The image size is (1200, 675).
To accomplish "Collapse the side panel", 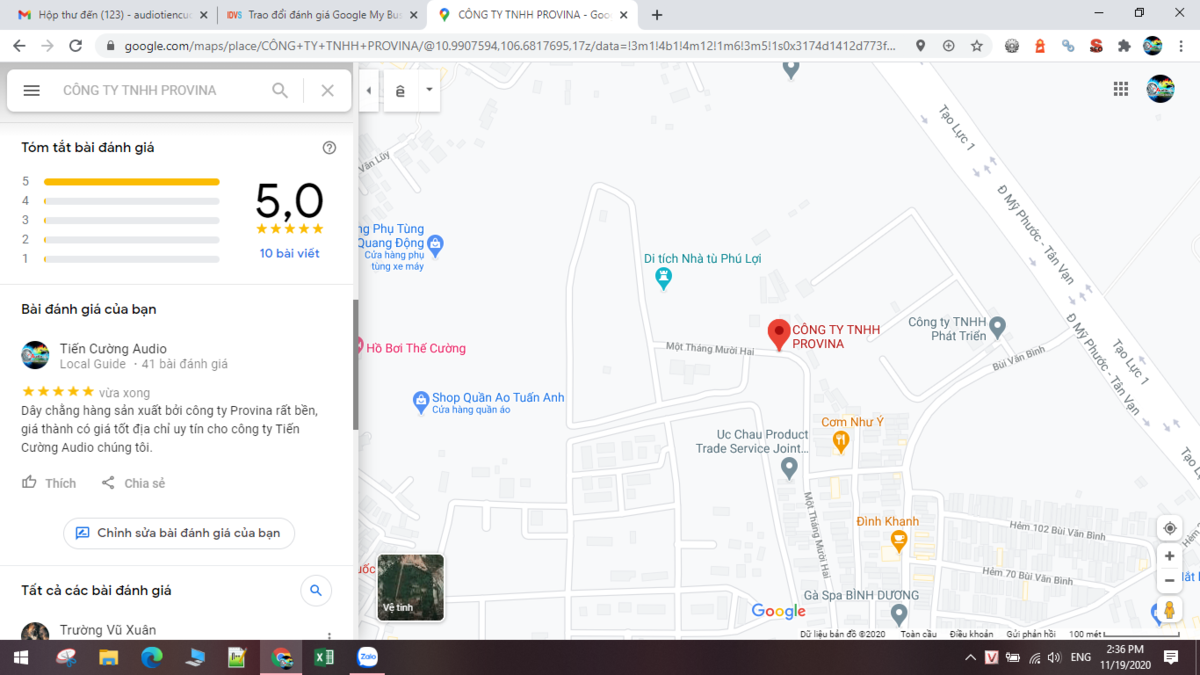I will 368,90.
